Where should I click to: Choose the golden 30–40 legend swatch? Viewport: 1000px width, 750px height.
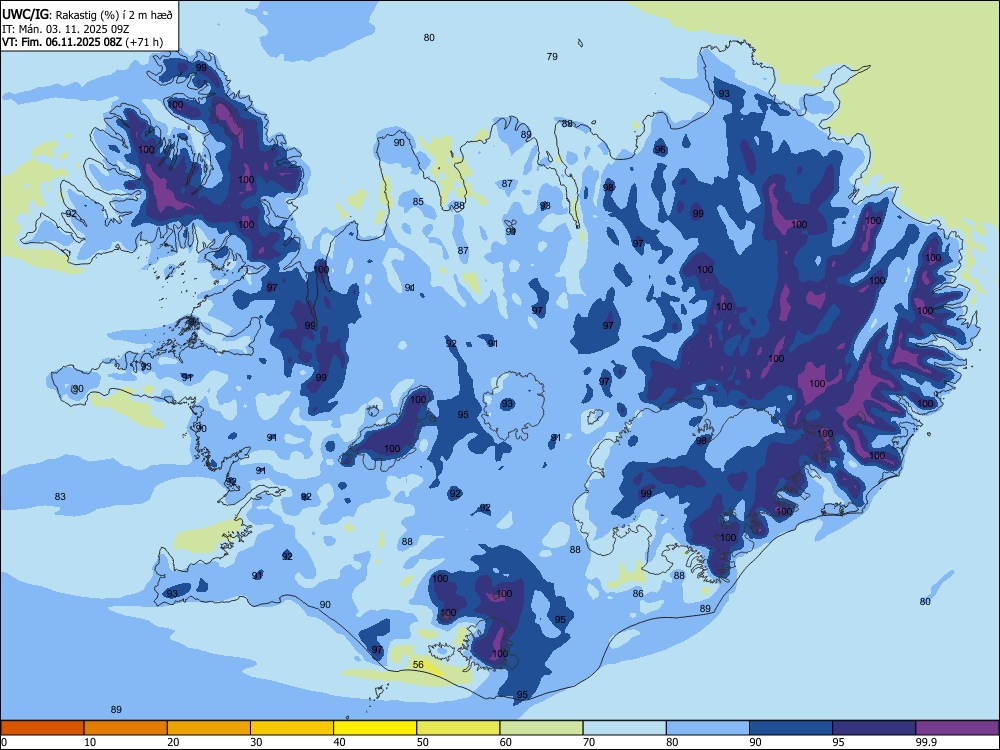pos(292,728)
